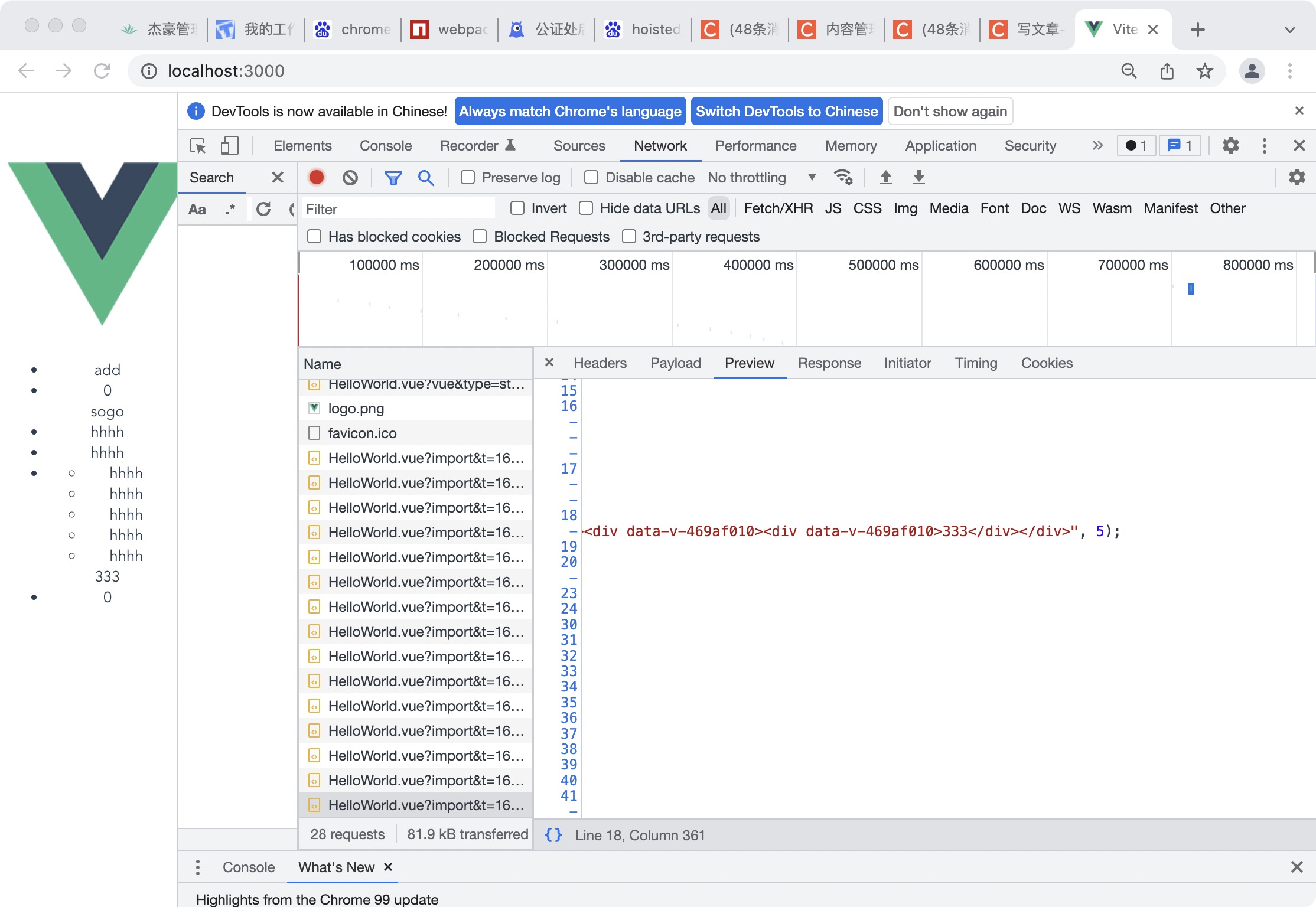The height and width of the screenshot is (907, 1316).
Task: Toggle the Import HAR file icon
Action: 885,177
